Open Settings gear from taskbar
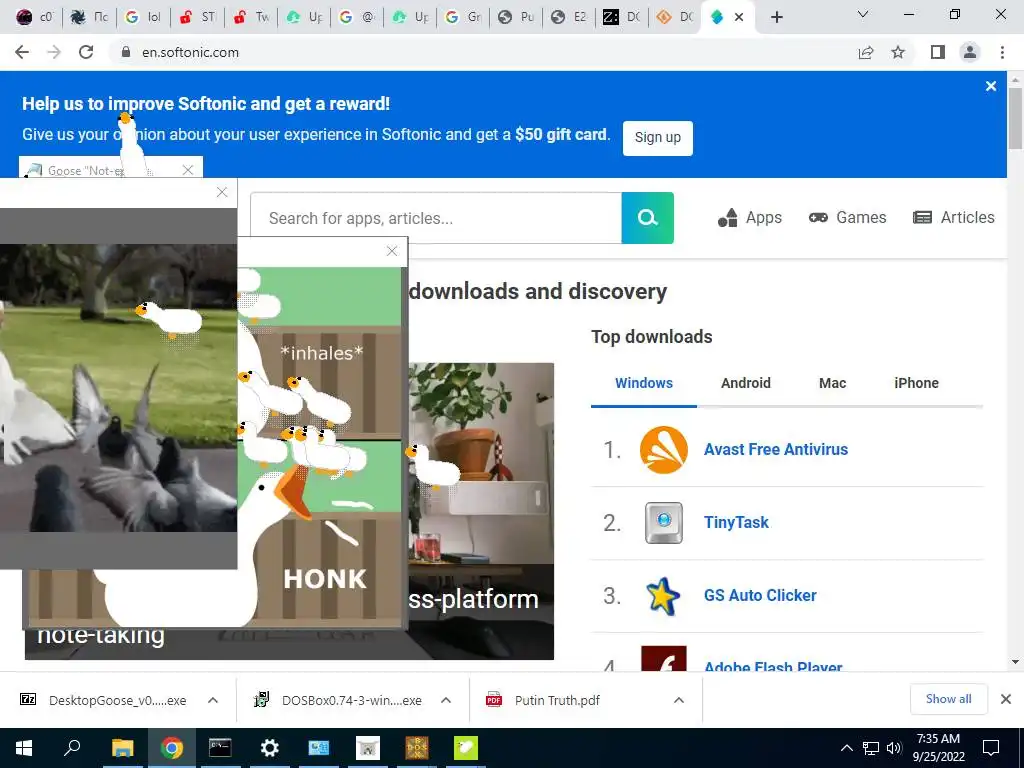Screen dimensions: 1024x768 269,748
